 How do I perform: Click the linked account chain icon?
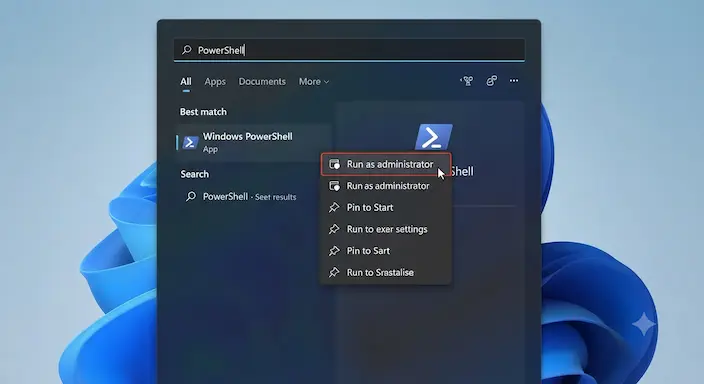(492, 81)
